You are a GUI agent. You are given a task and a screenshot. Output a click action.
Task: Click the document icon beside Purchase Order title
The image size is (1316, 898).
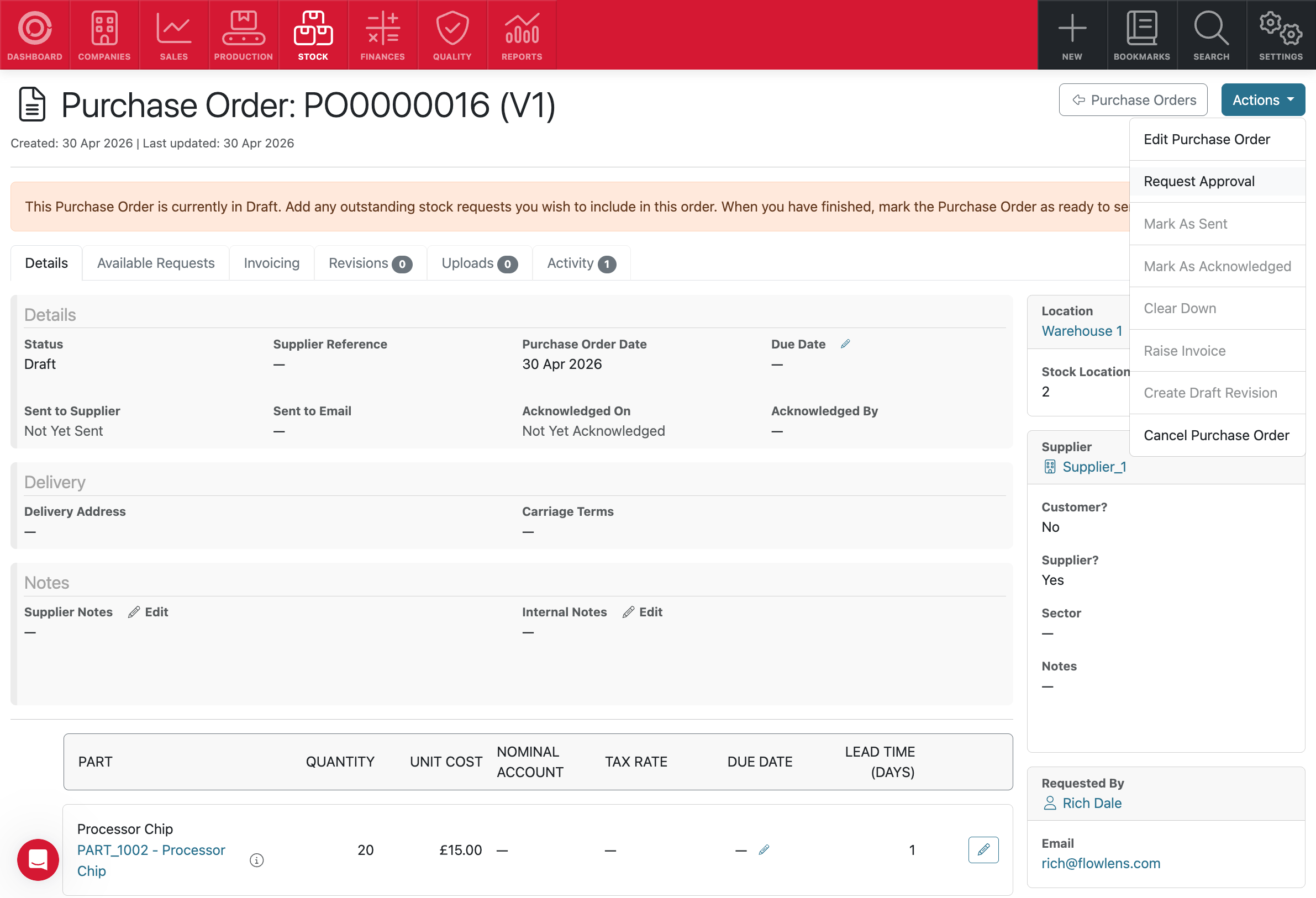pyautogui.click(x=31, y=104)
